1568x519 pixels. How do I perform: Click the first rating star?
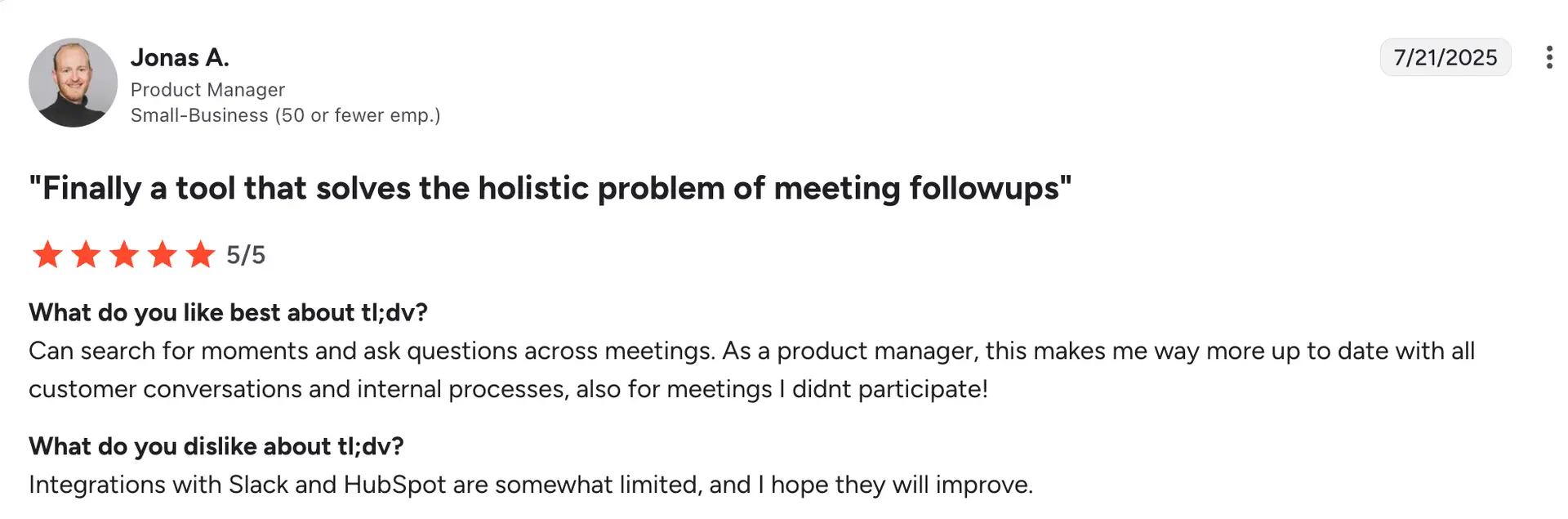pos(47,255)
